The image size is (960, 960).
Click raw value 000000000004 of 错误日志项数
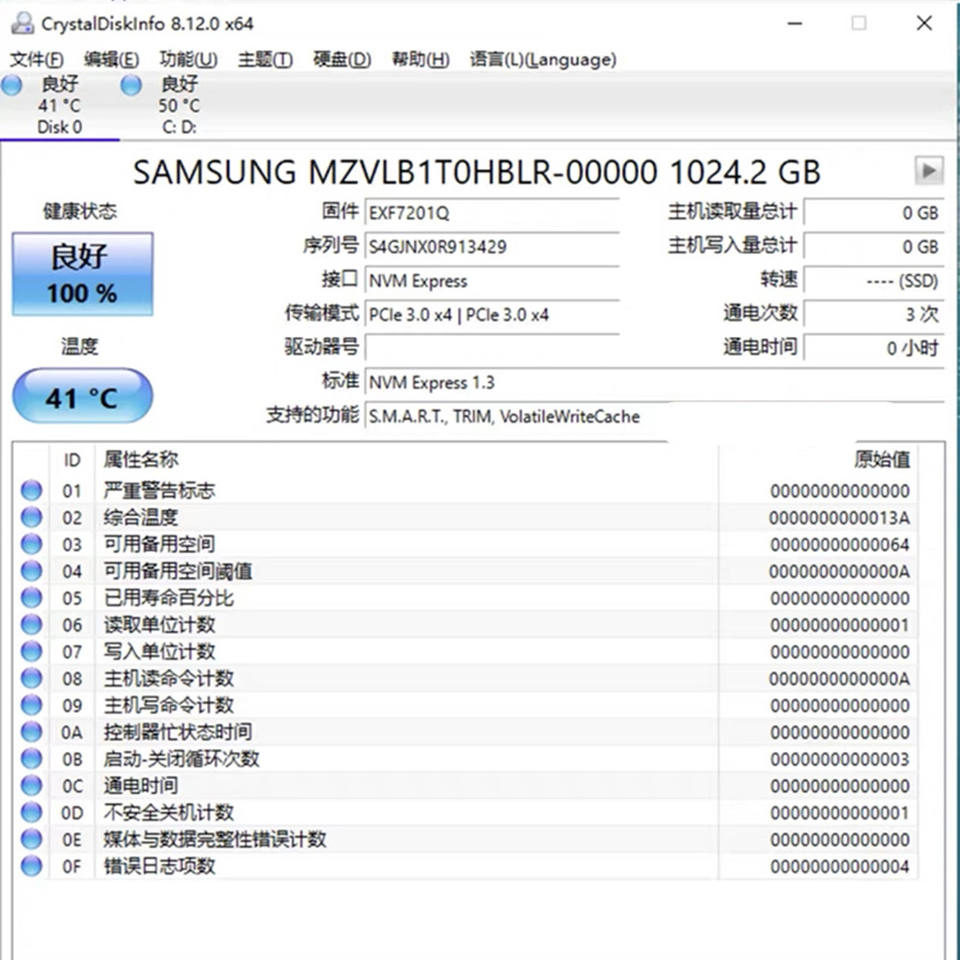pos(839,867)
